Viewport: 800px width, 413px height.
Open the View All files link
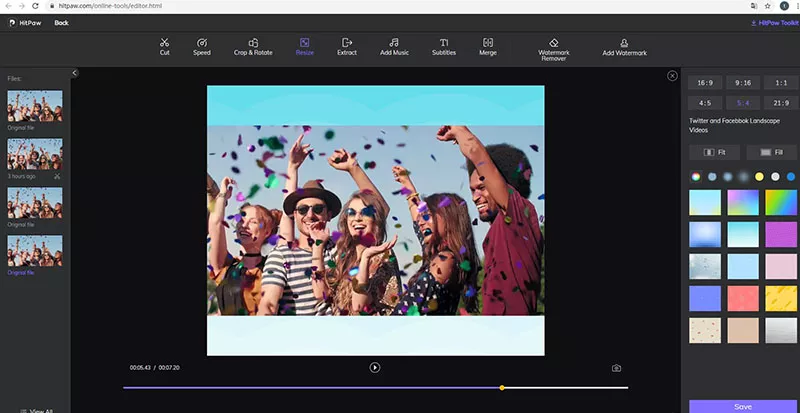click(x=37, y=411)
